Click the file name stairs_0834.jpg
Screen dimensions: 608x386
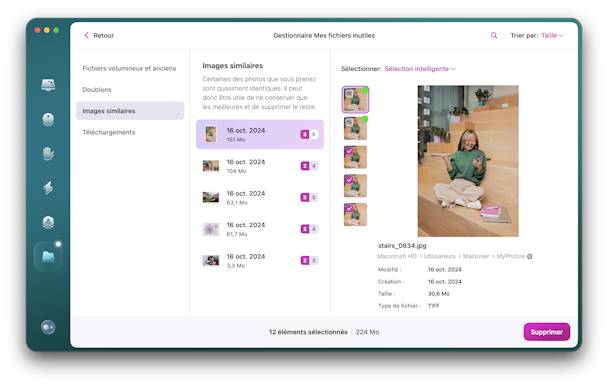402,246
